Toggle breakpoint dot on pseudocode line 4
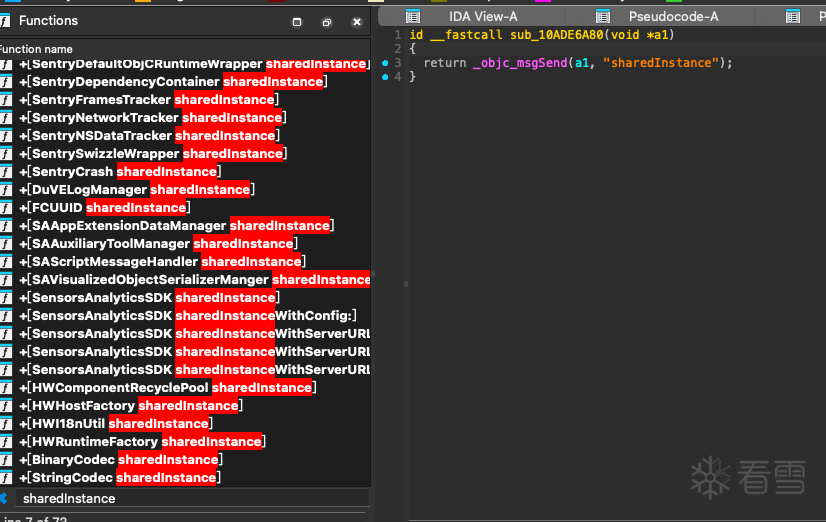Viewport: 826px width, 522px height. coord(385,77)
